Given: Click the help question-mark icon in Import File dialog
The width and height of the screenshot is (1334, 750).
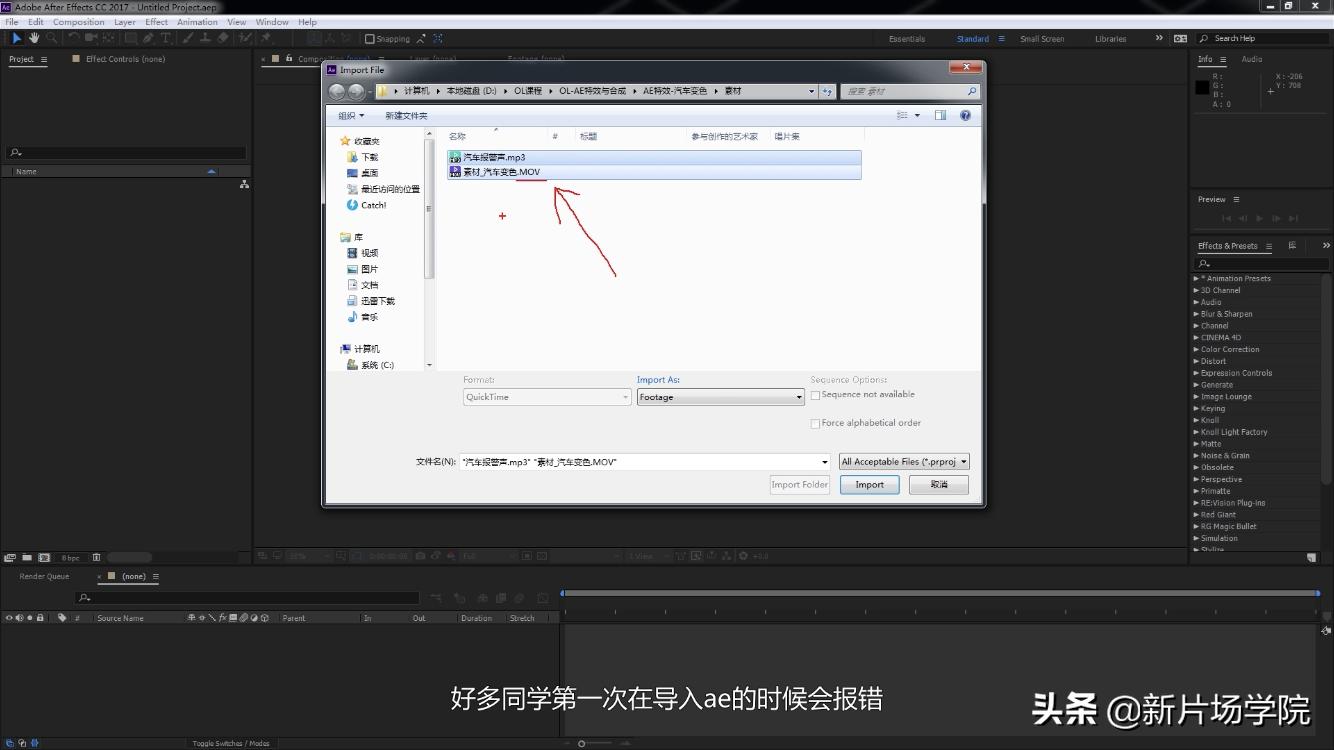Looking at the screenshot, I should tap(964, 115).
